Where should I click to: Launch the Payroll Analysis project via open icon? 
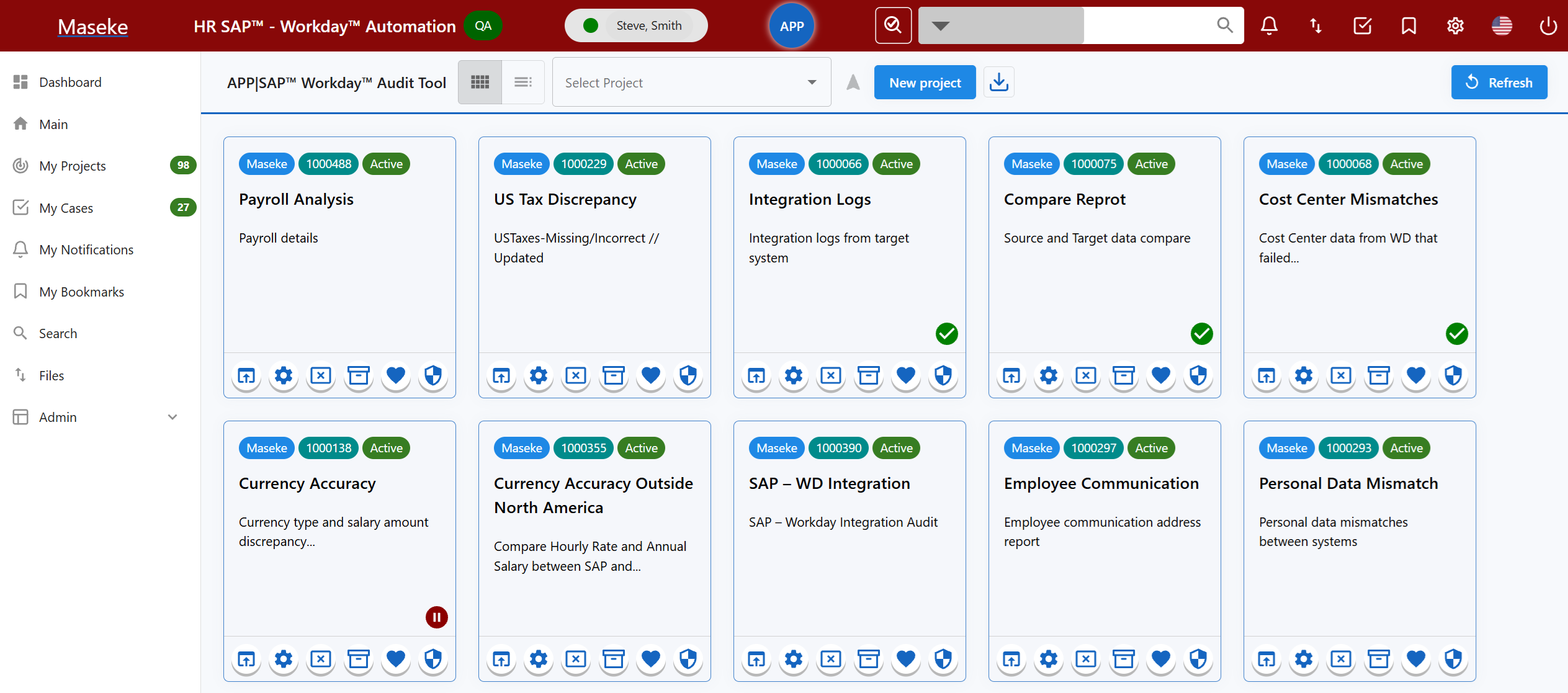point(244,376)
